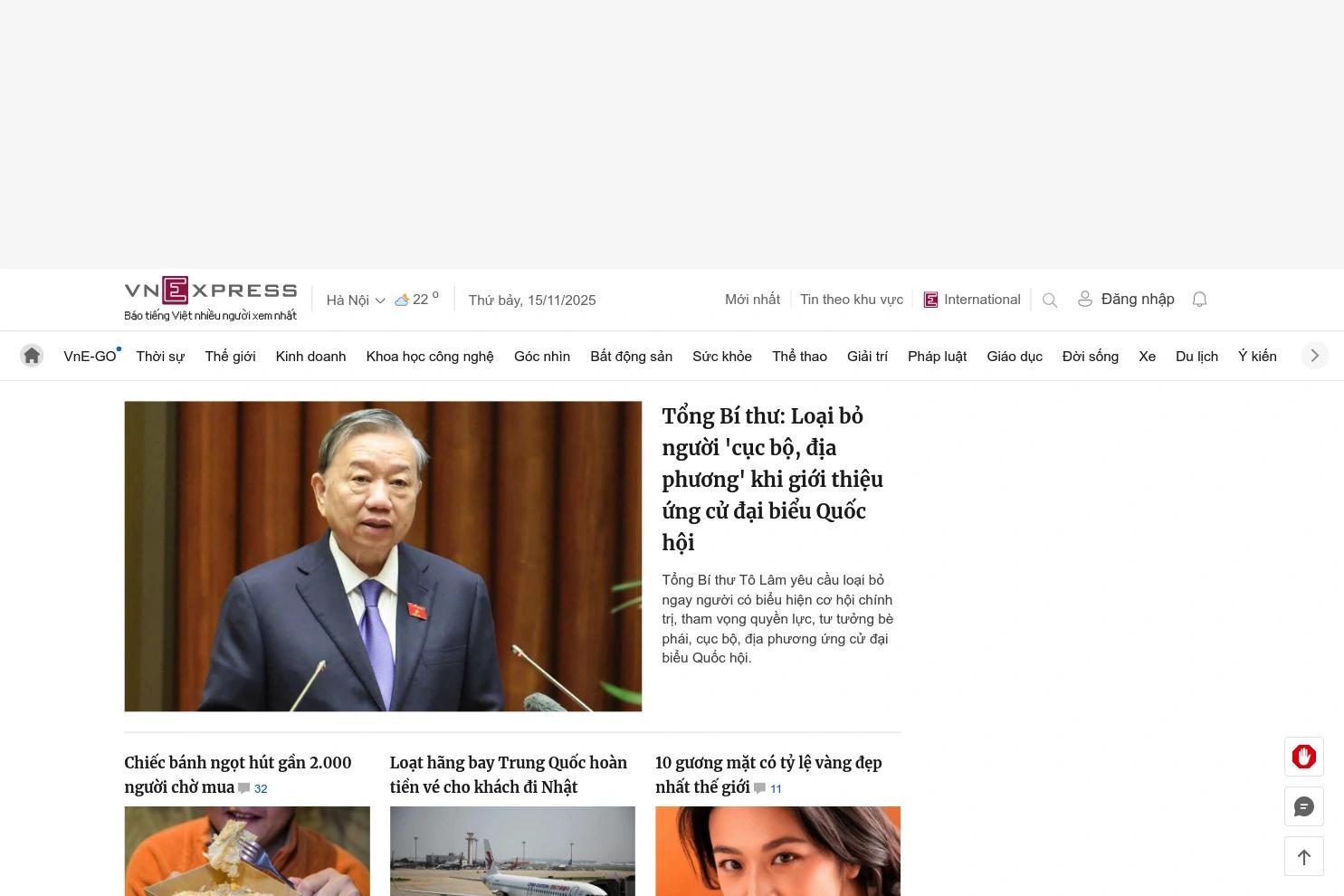Click the home icon in navigation bar

tap(32, 356)
